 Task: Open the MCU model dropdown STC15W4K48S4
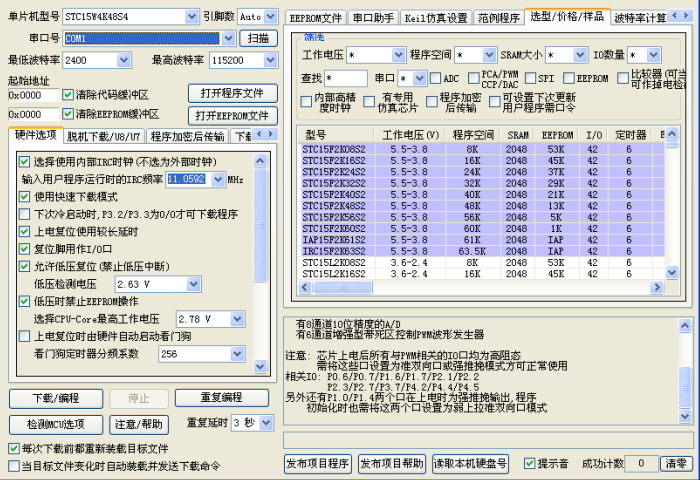(x=192, y=17)
